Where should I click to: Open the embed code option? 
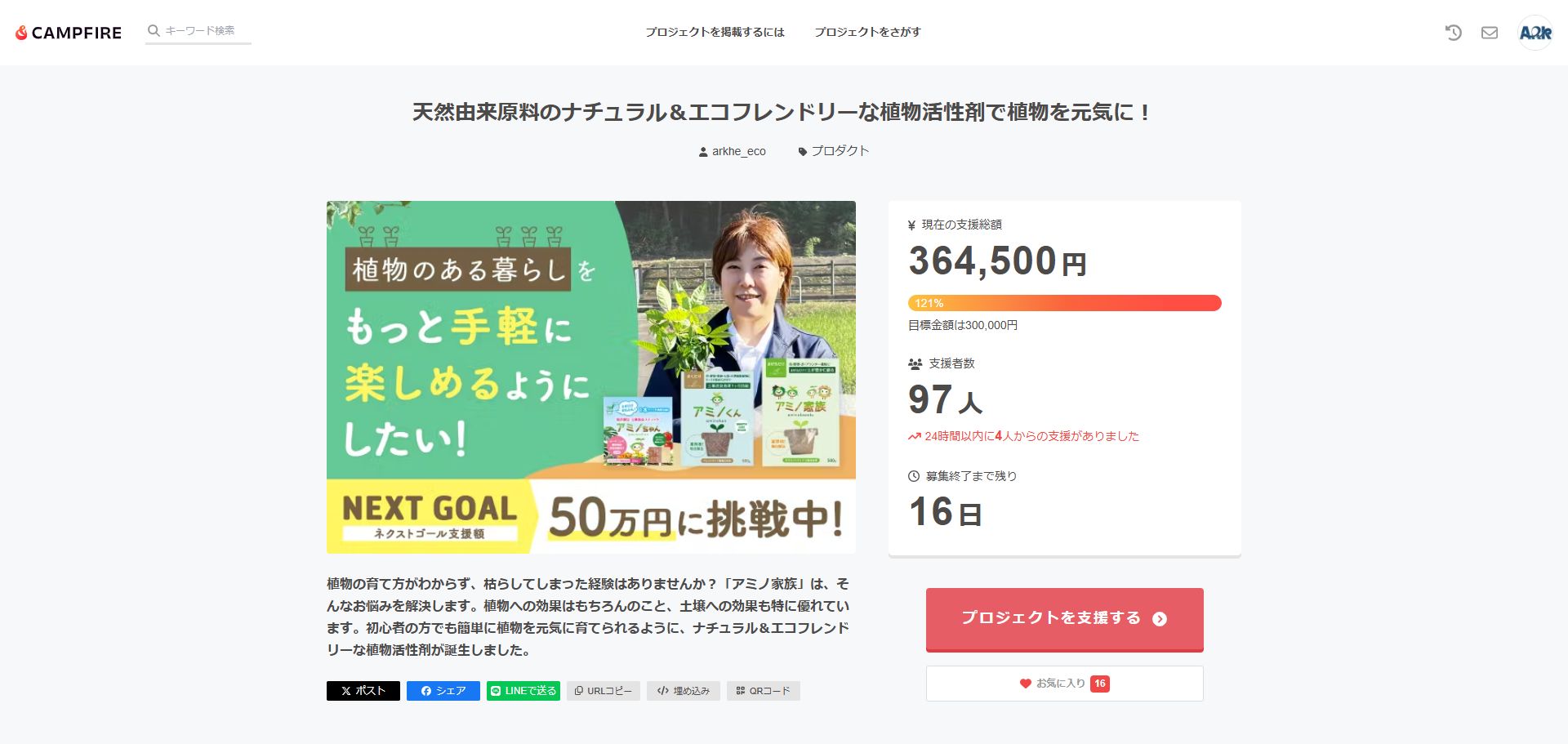[x=684, y=691]
